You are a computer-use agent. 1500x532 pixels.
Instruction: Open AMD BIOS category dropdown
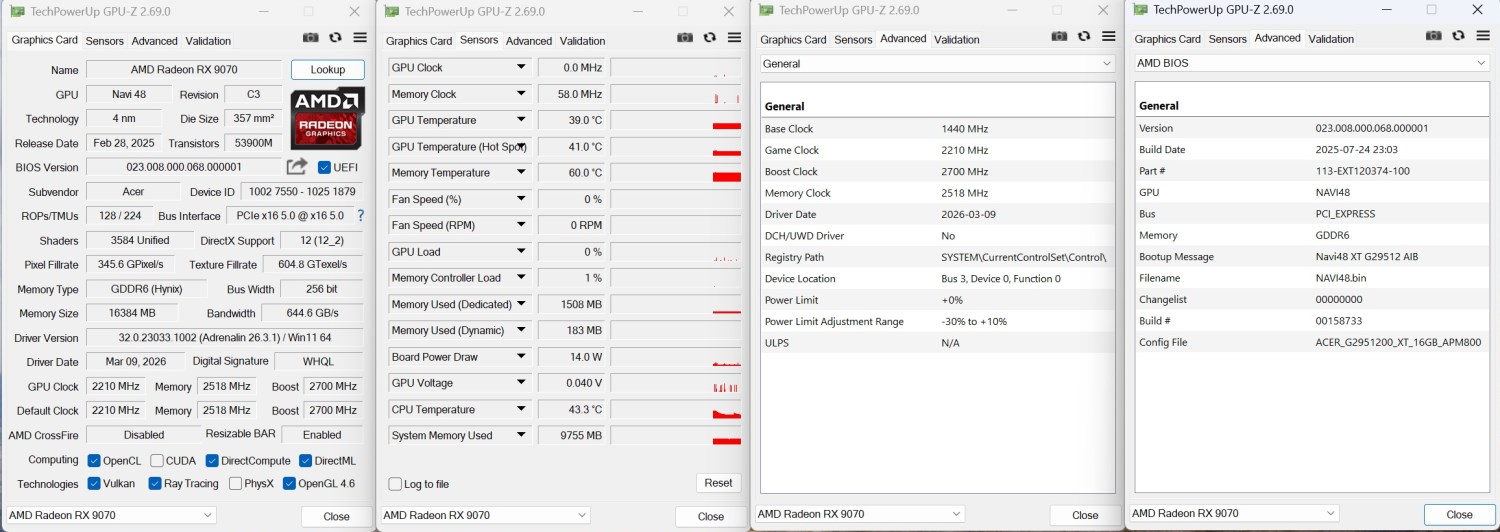click(x=1312, y=62)
